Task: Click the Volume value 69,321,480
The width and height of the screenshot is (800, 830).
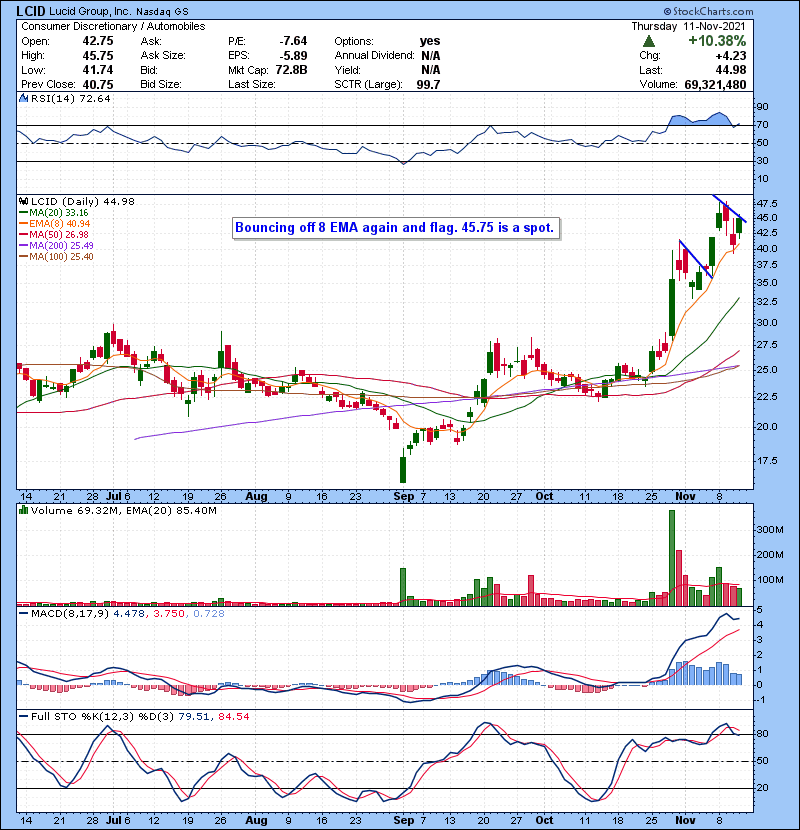Action: click(x=715, y=84)
